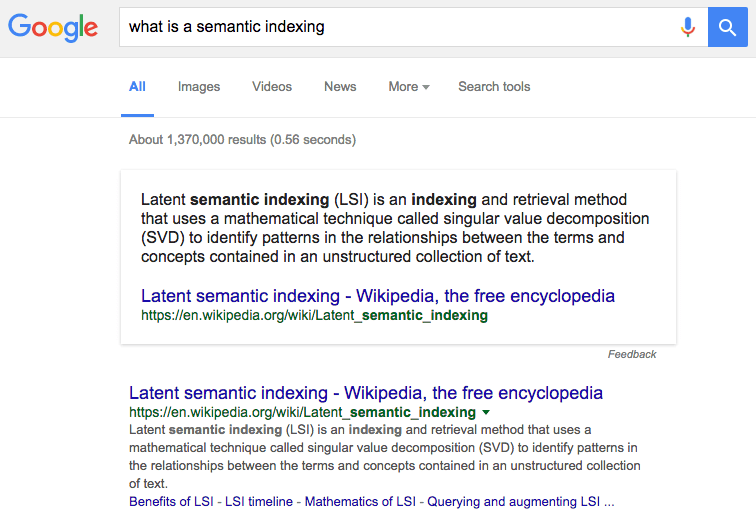Click in the search query box
Image resolution: width=756 pixels, height=526 pixels.
point(398,27)
